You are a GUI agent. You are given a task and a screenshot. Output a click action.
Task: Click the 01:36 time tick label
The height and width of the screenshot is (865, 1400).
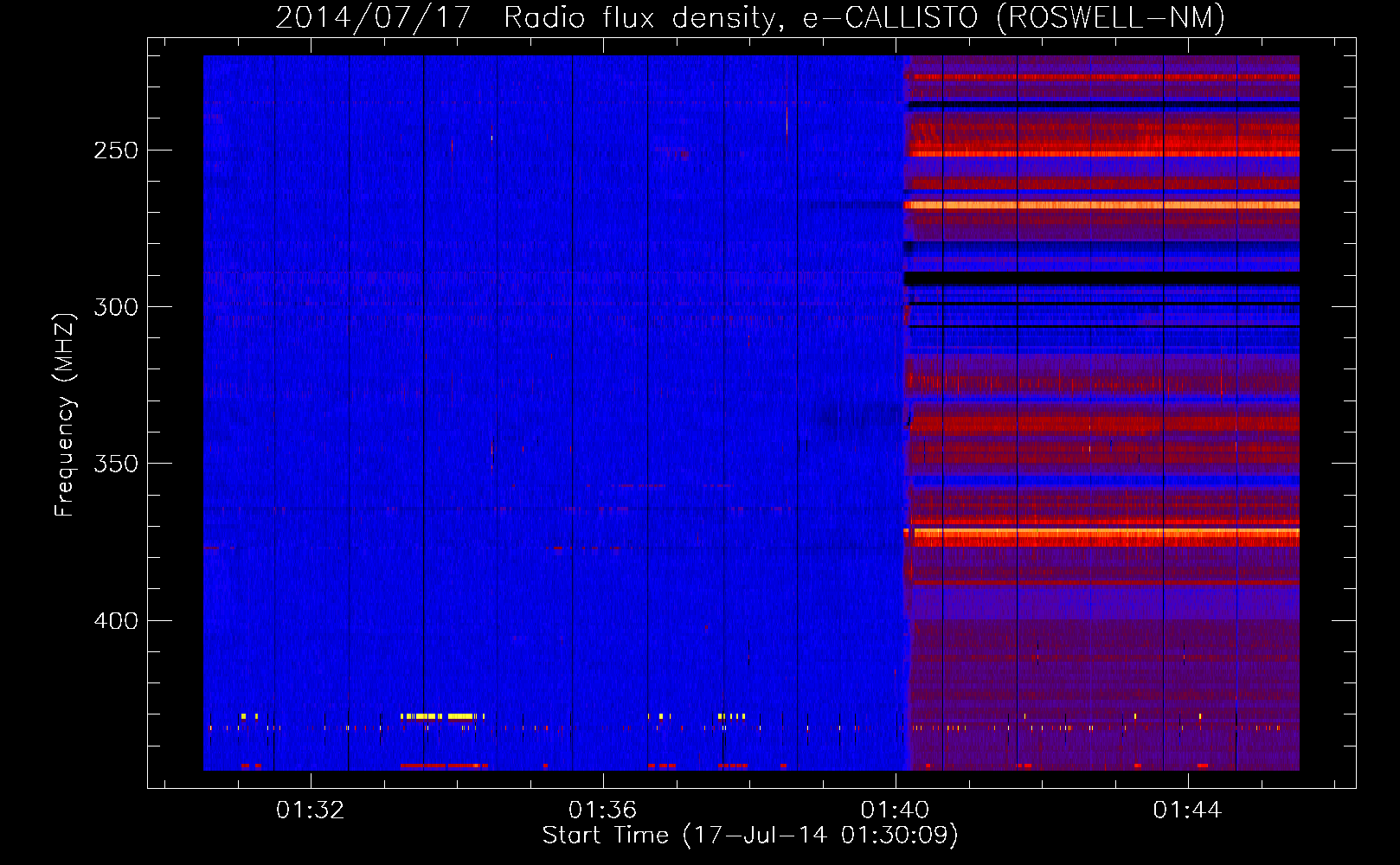point(602,810)
